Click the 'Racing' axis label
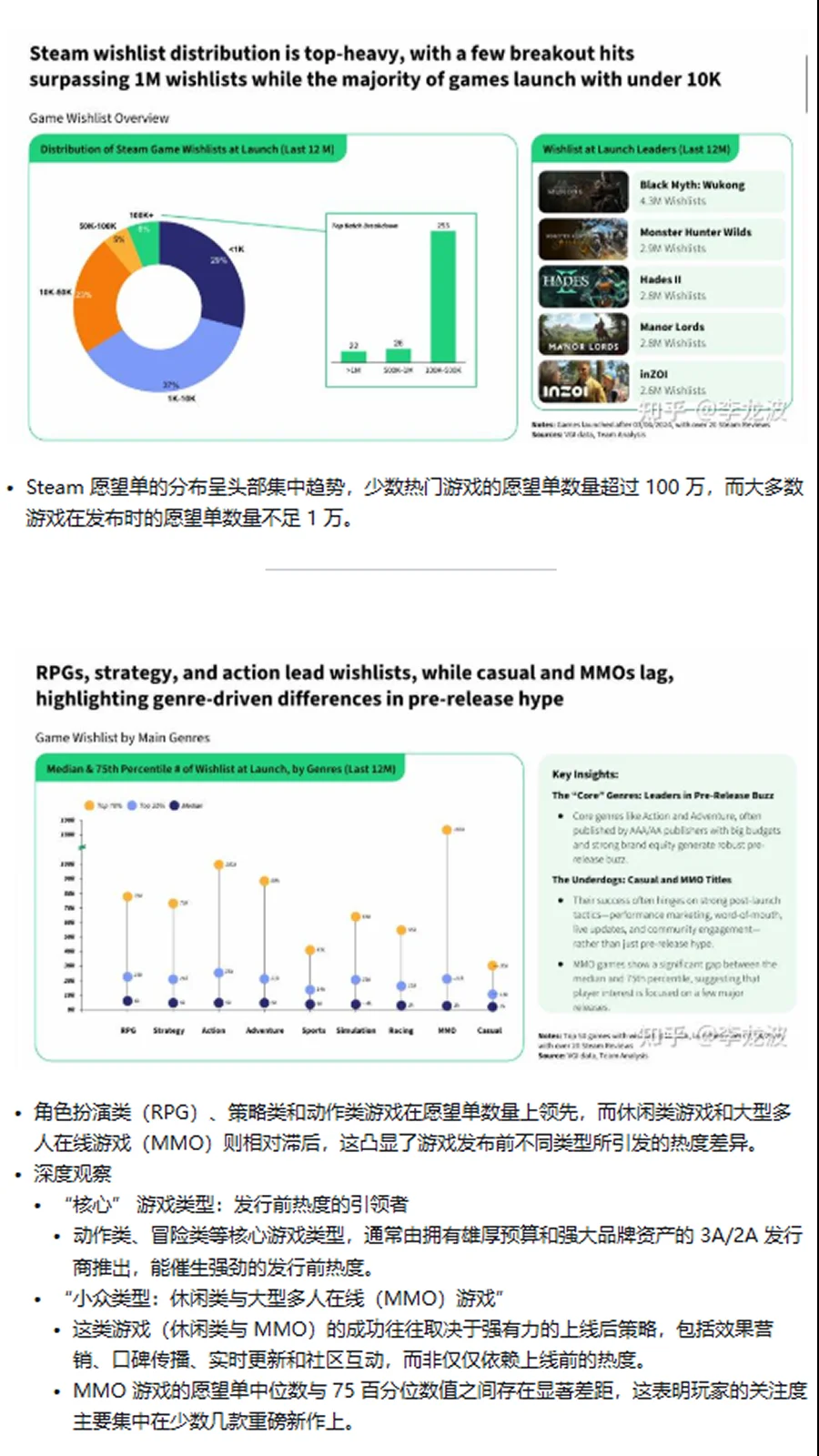819x1456 pixels. point(401,1031)
